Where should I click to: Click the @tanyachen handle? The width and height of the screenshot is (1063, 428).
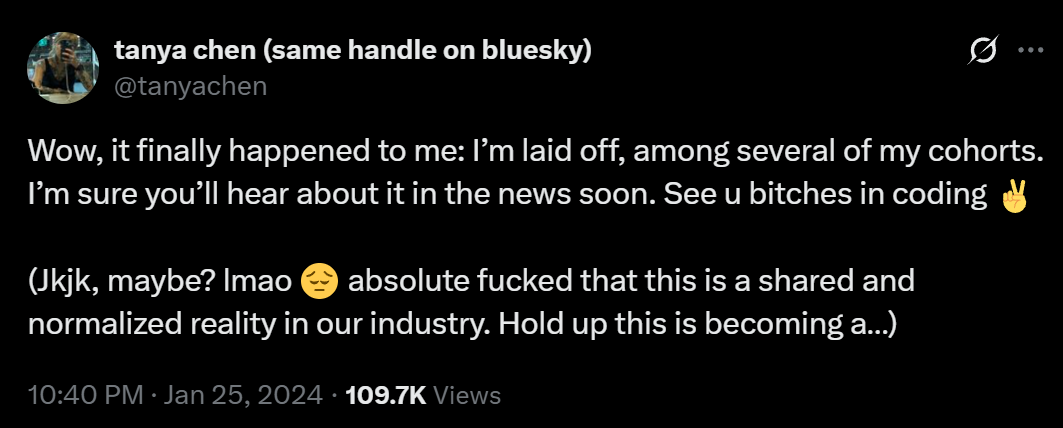pyautogui.click(x=191, y=86)
